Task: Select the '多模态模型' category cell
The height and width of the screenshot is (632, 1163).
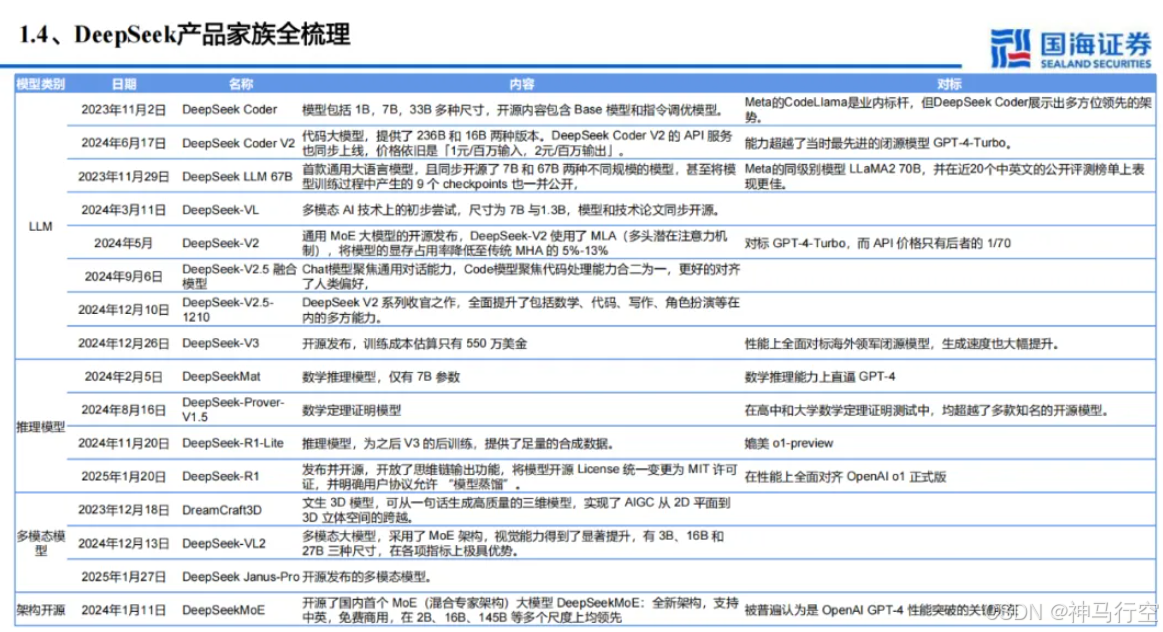Action: click(x=40, y=543)
